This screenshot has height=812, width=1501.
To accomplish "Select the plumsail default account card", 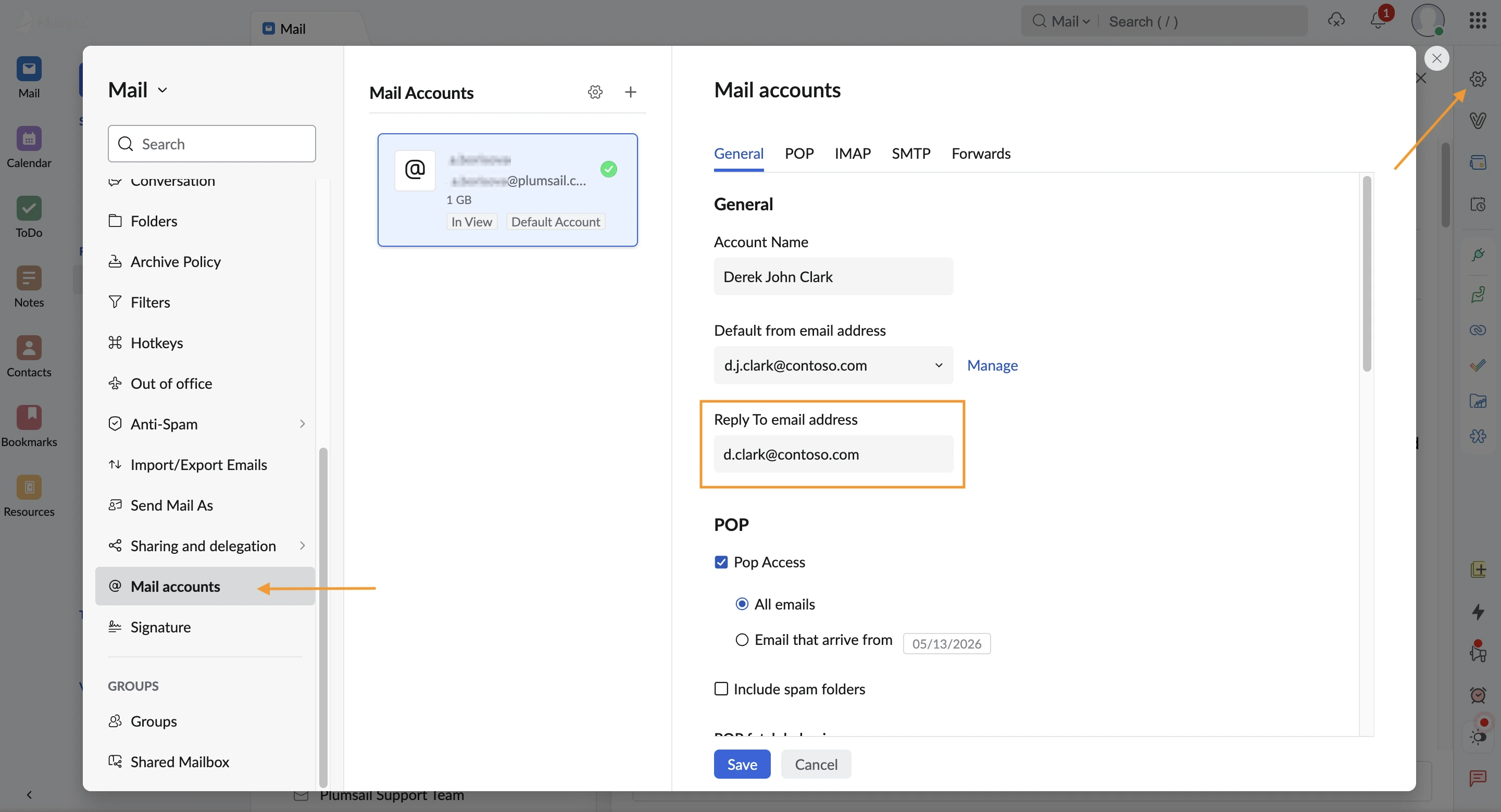I will tap(507, 190).
